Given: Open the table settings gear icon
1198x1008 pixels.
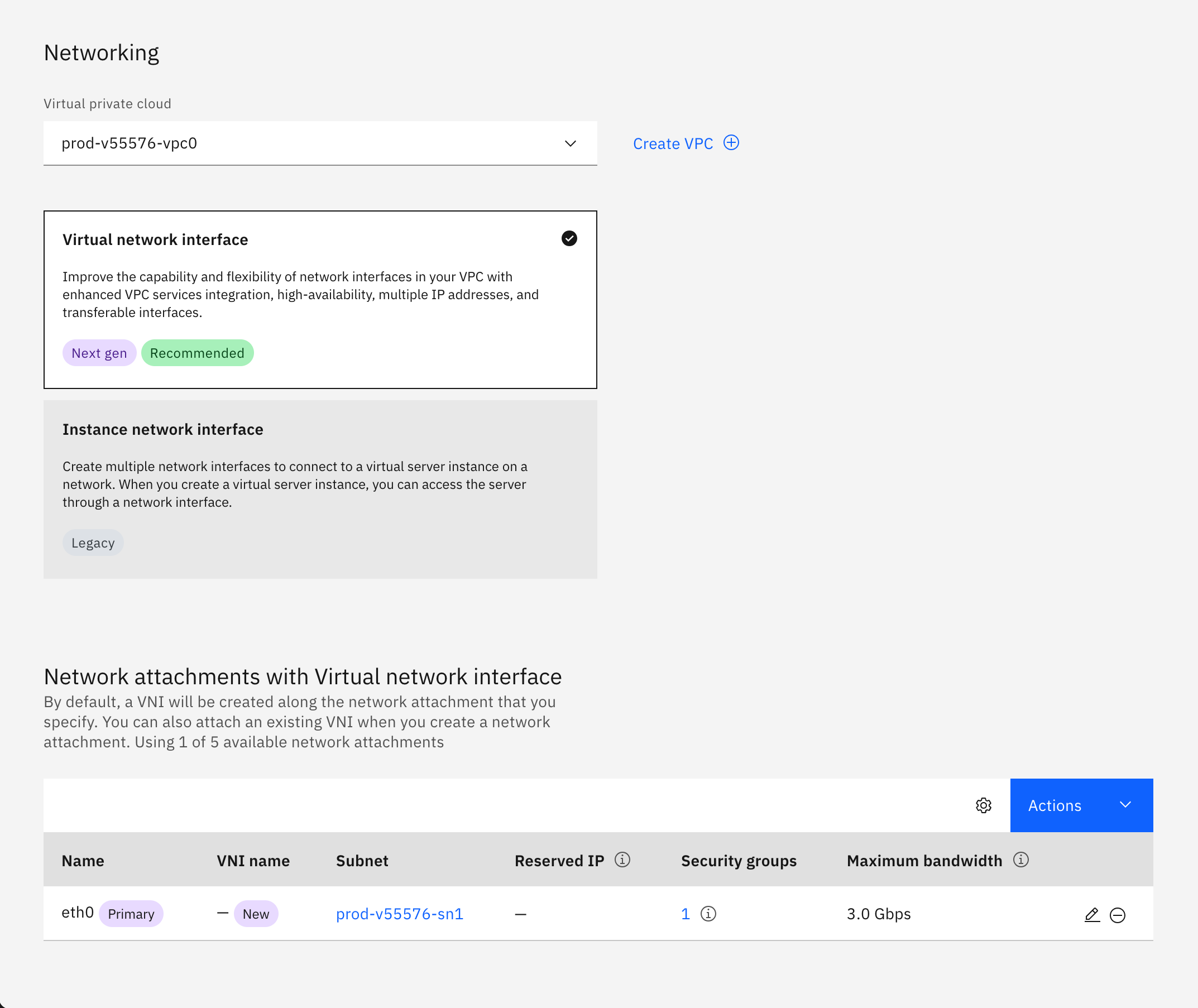Looking at the screenshot, I should click(x=984, y=806).
